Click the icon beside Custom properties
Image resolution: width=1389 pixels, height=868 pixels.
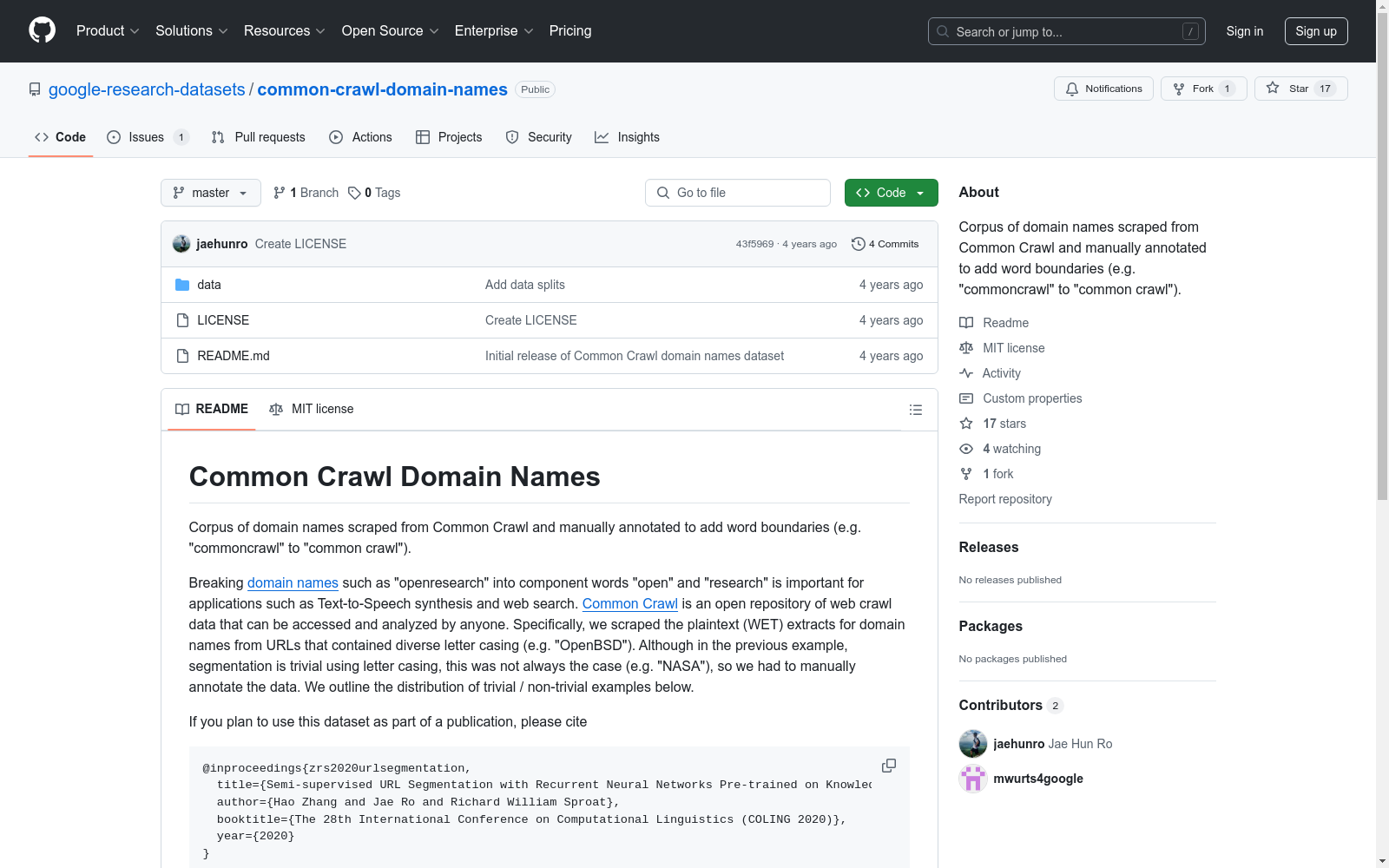[966, 398]
